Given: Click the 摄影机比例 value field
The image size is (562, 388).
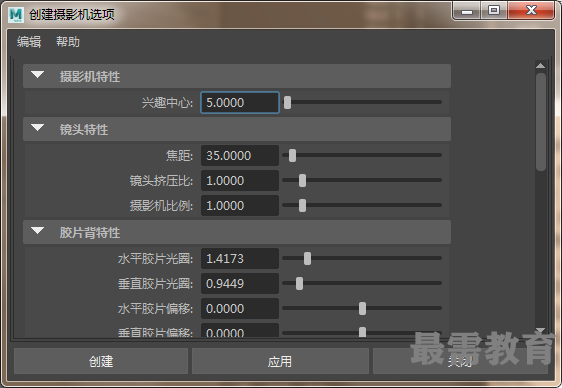Looking at the screenshot, I should (x=240, y=206).
